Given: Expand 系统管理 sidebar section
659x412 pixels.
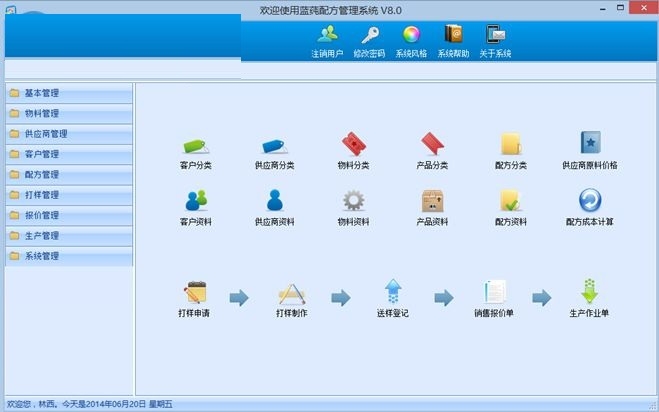Looking at the screenshot, I should point(69,256).
